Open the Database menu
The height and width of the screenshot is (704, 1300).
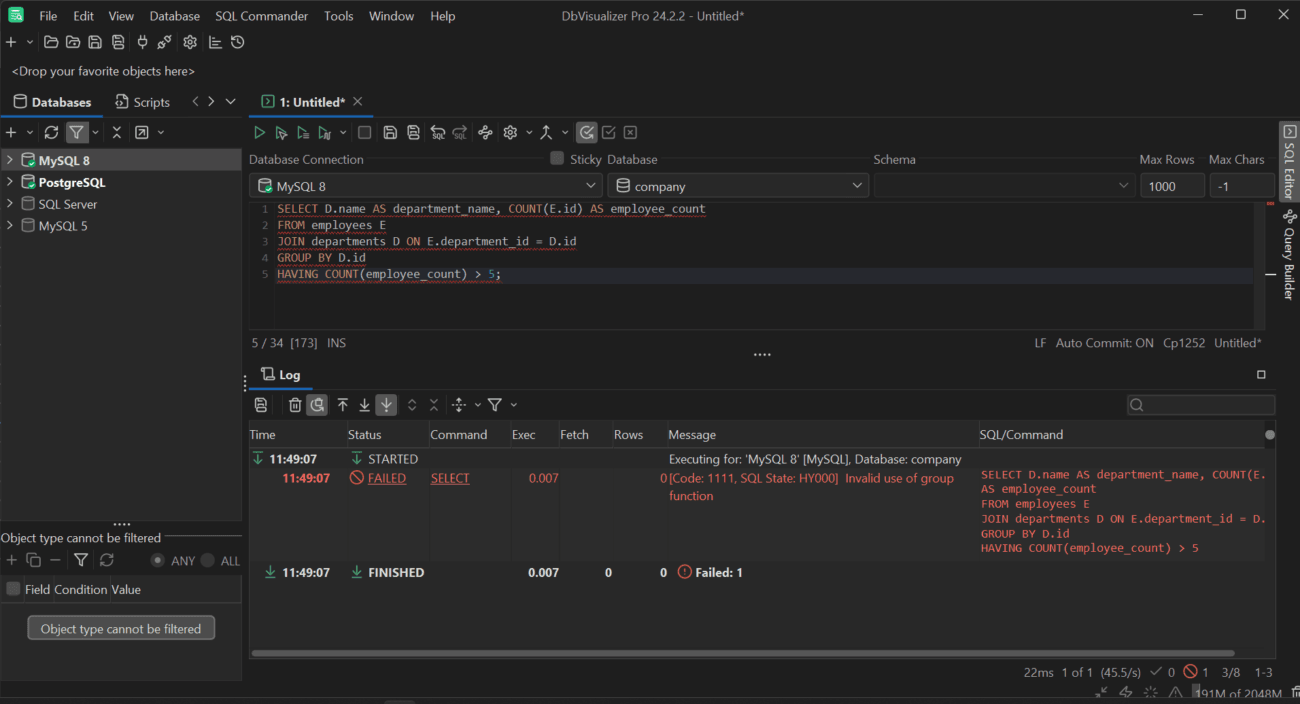click(x=174, y=15)
